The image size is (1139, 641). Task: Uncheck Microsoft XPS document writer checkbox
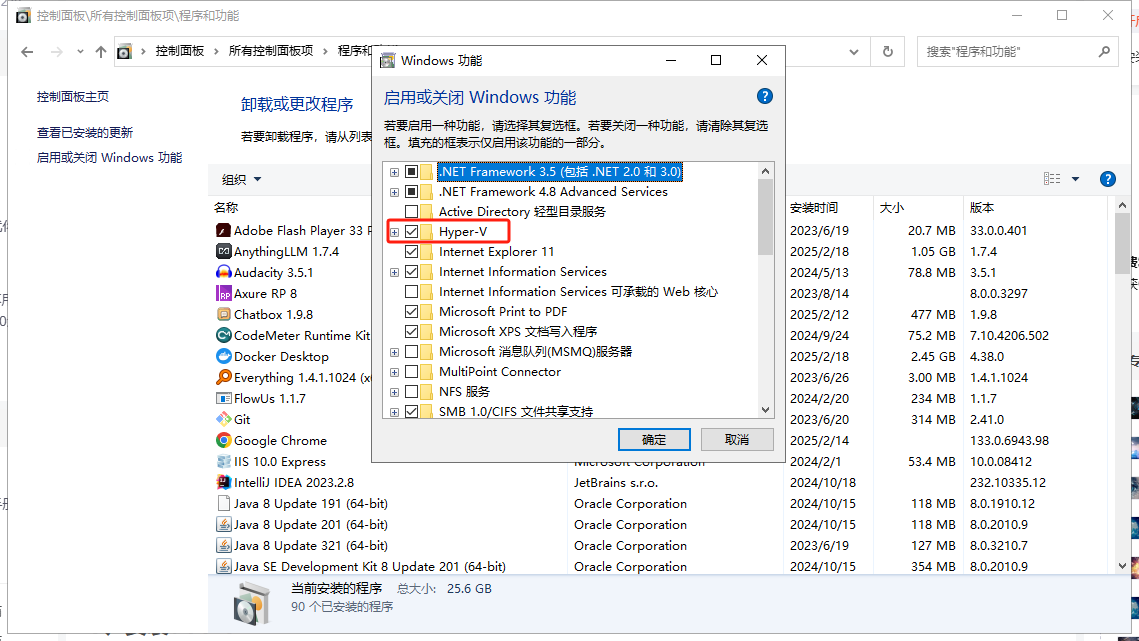411,331
